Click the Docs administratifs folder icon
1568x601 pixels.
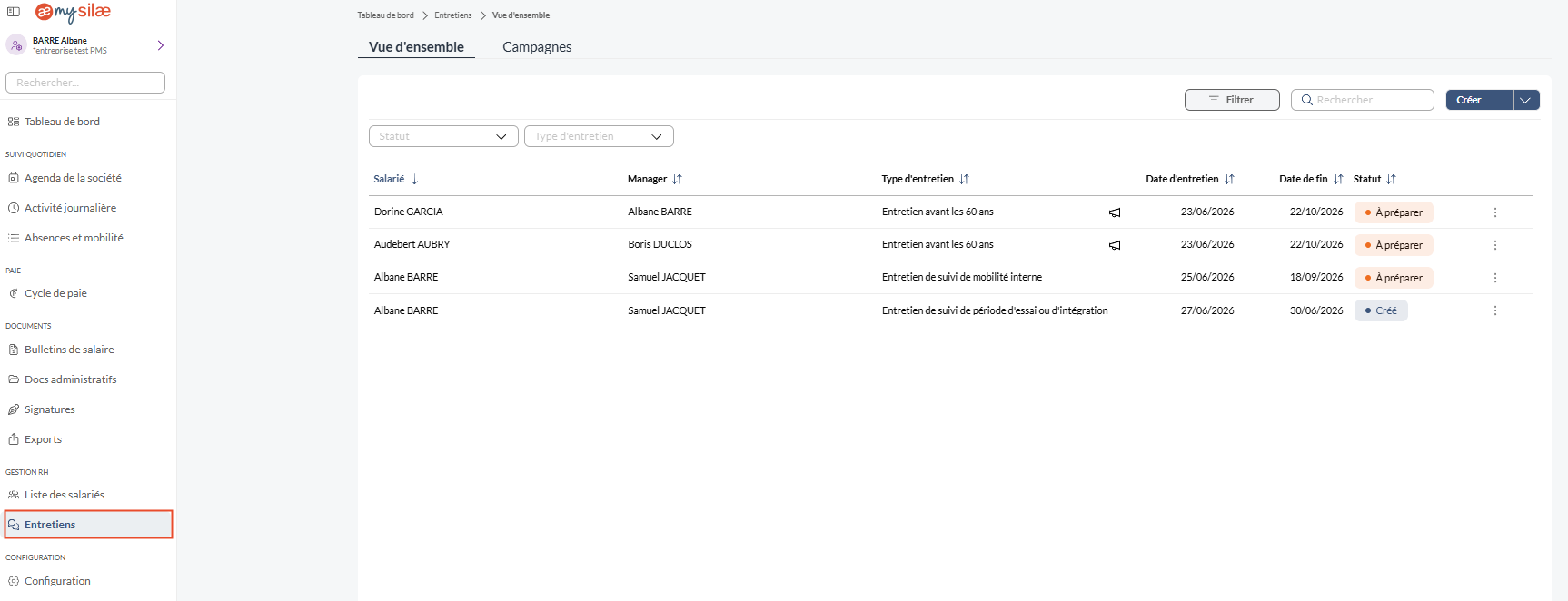point(14,379)
